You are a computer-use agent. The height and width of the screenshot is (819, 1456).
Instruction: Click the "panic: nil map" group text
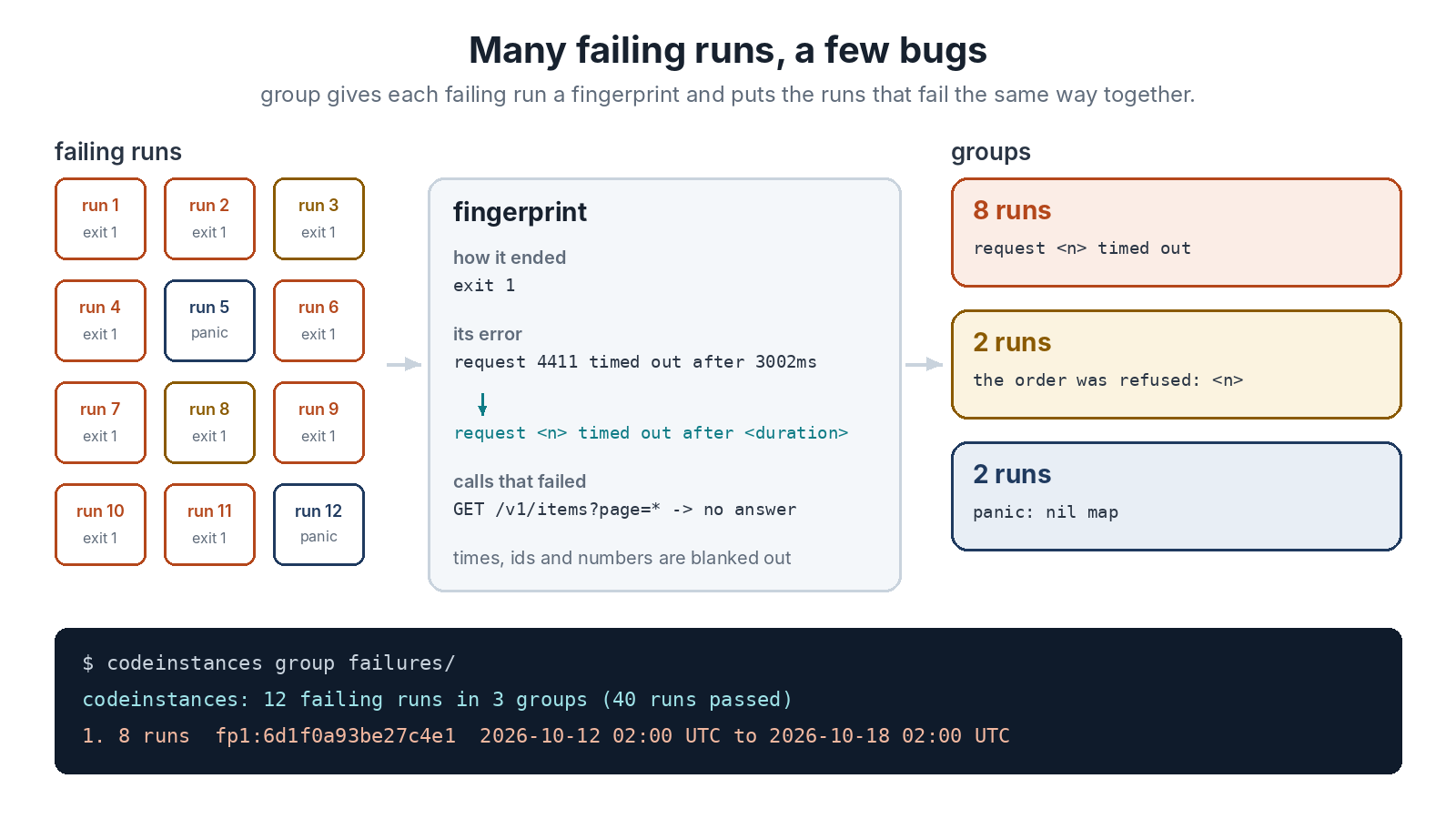coord(1046,512)
